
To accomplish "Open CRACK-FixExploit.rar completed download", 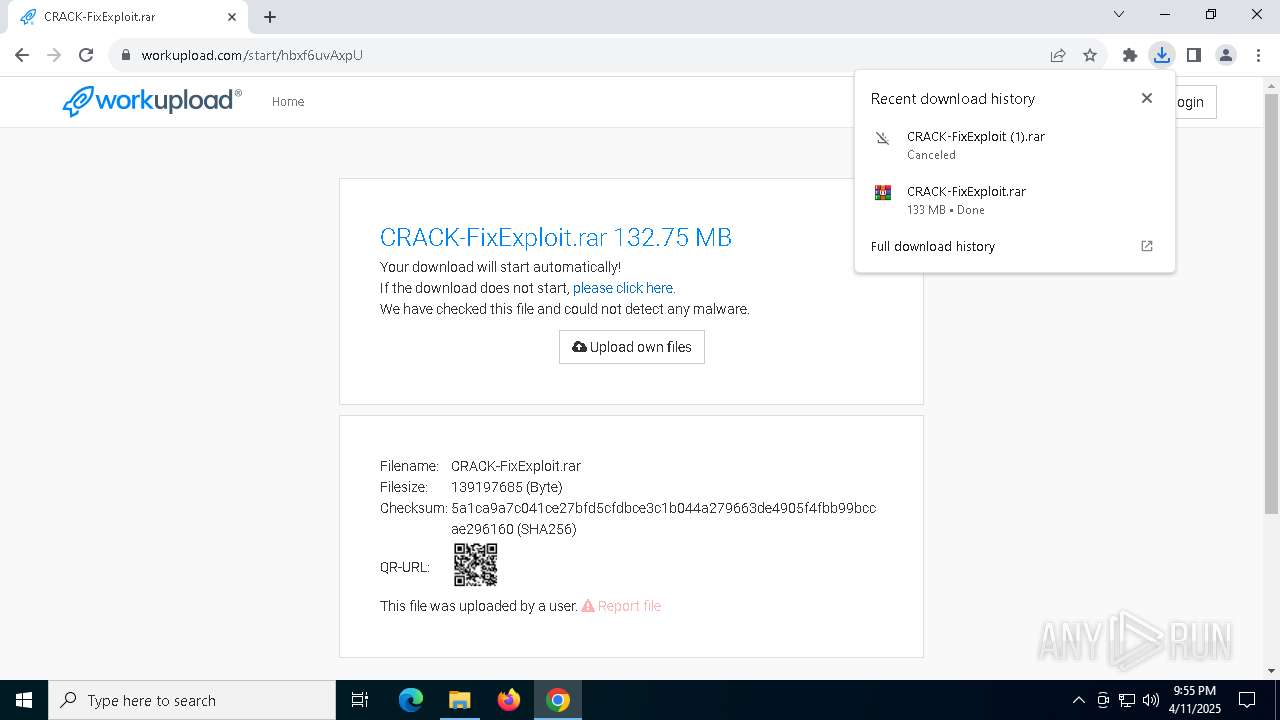I will [1014, 200].
